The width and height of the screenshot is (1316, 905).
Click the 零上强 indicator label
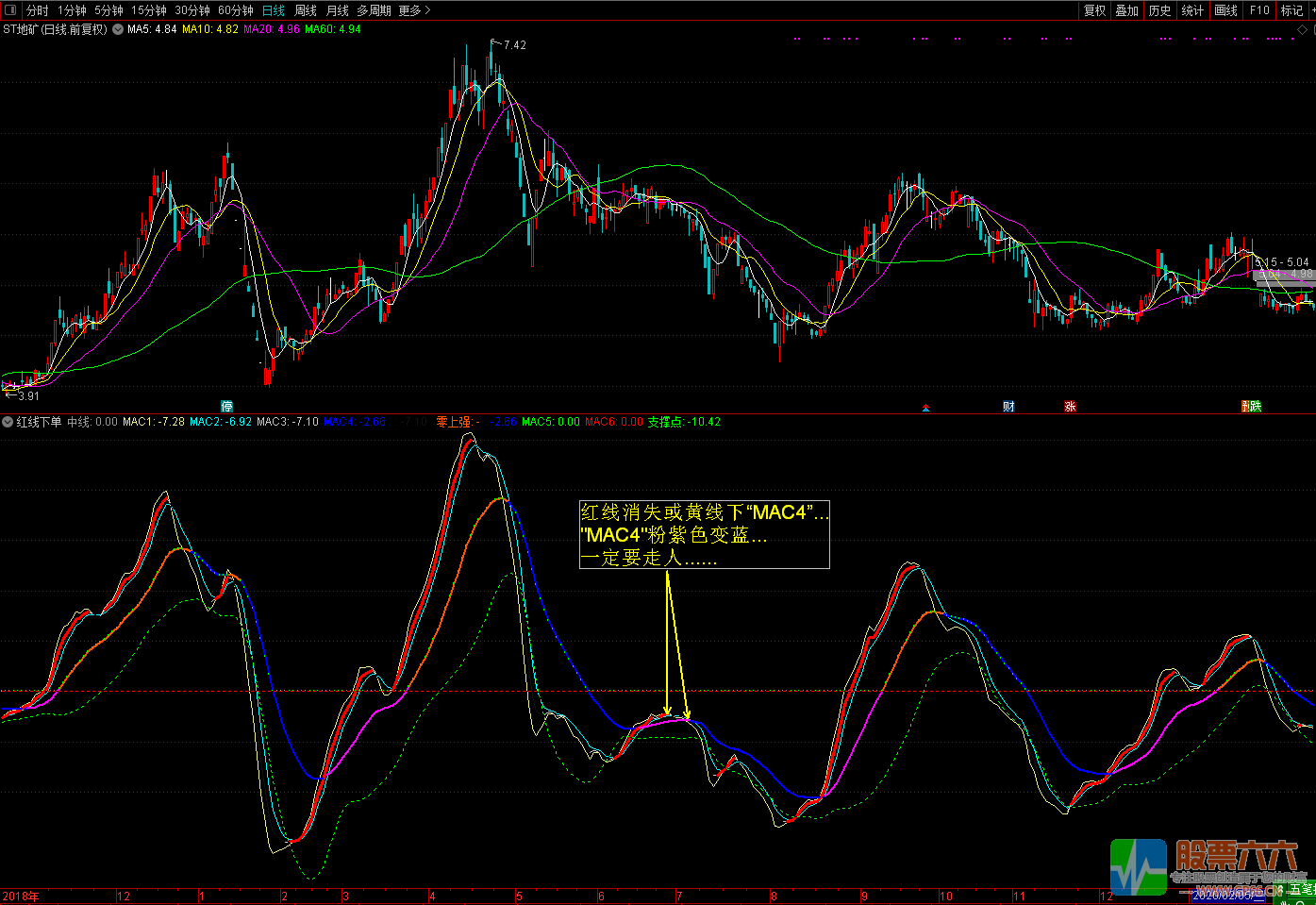click(x=454, y=422)
